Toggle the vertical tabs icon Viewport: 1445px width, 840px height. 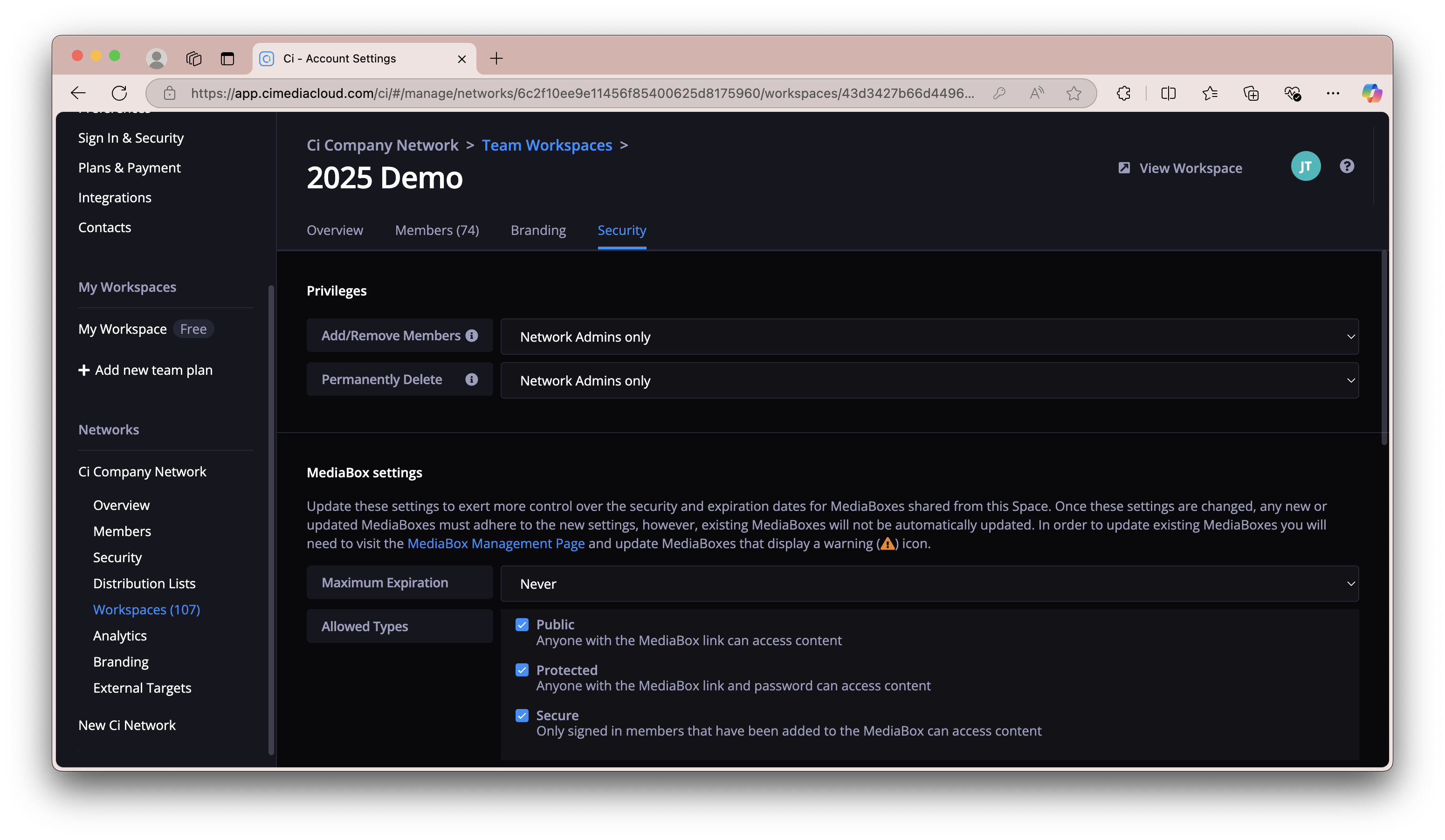227,58
